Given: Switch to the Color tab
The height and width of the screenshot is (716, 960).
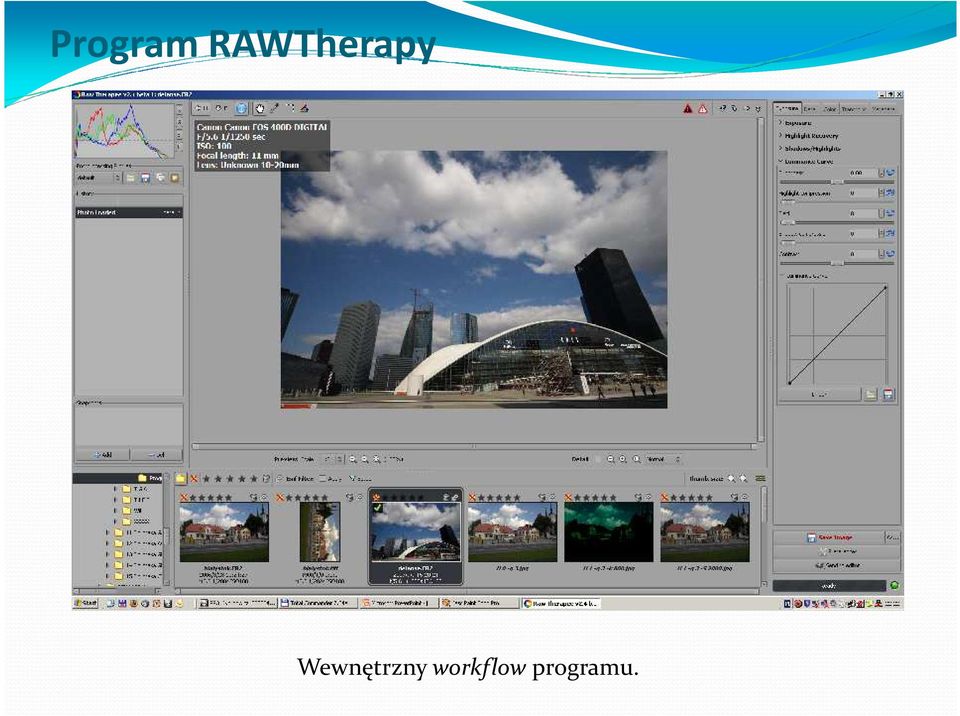Looking at the screenshot, I should click(830, 108).
